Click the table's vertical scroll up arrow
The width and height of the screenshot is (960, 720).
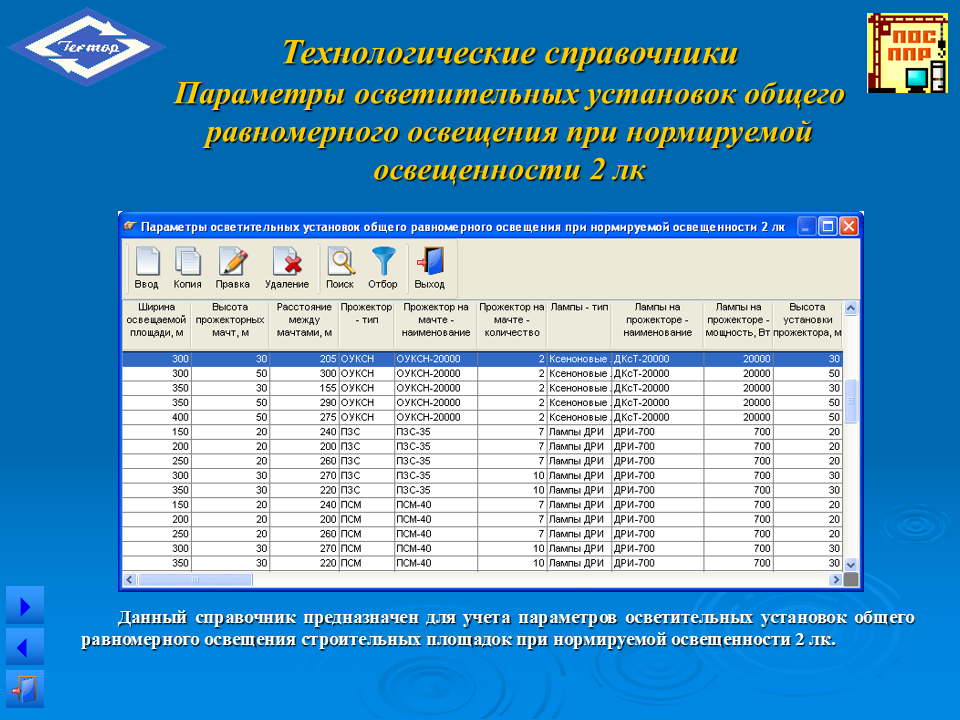[850, 309]
